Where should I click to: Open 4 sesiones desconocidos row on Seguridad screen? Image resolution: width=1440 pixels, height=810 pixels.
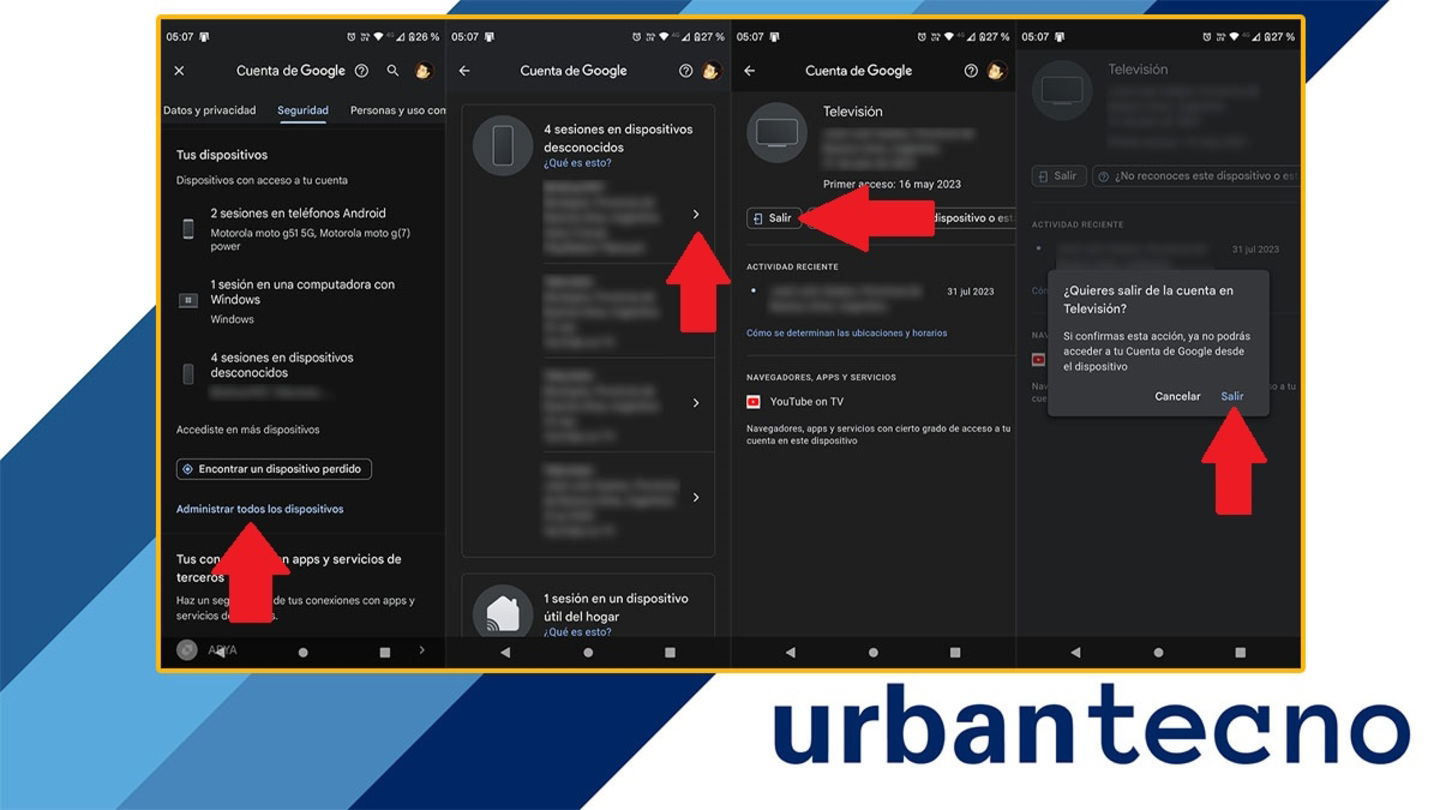(x=304, y=374)
